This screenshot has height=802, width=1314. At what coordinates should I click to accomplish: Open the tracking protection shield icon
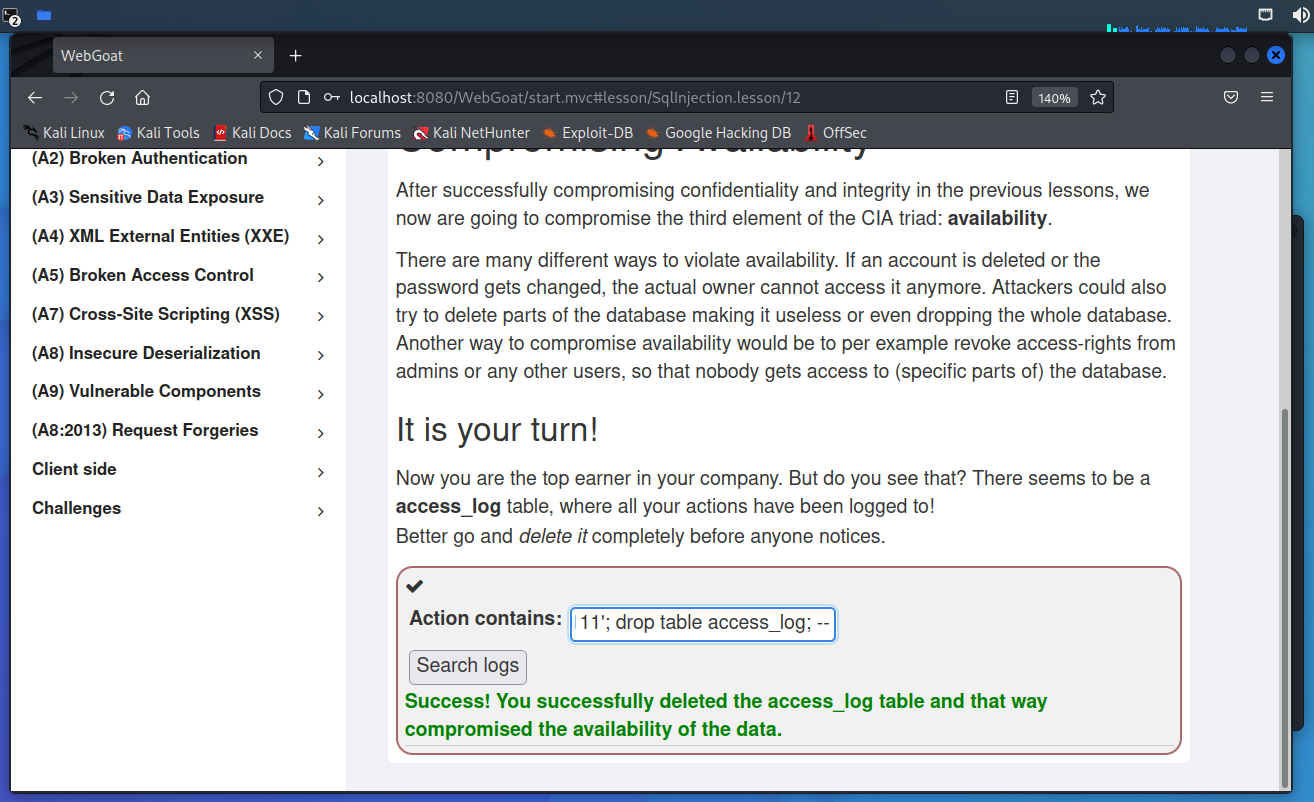pos(277,98)
